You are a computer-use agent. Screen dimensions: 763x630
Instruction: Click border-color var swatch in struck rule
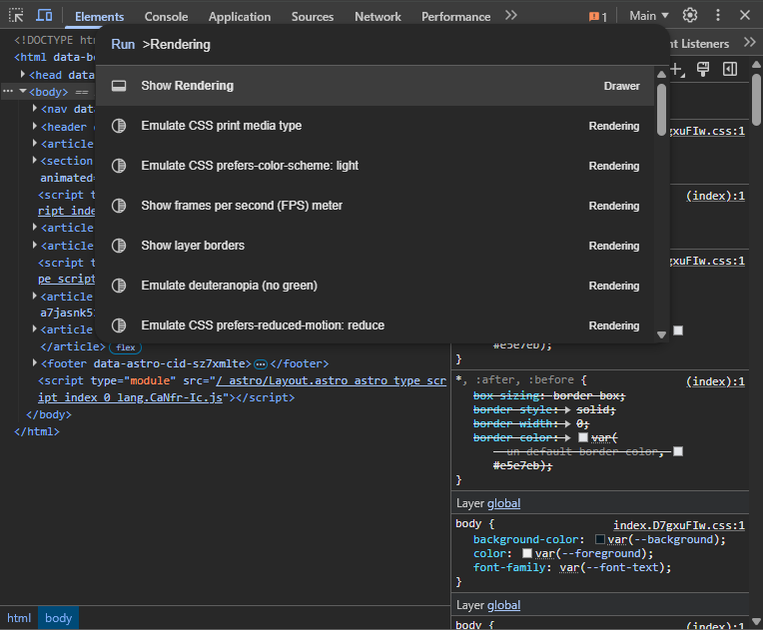pyautogui.click(x=583, y=437)
